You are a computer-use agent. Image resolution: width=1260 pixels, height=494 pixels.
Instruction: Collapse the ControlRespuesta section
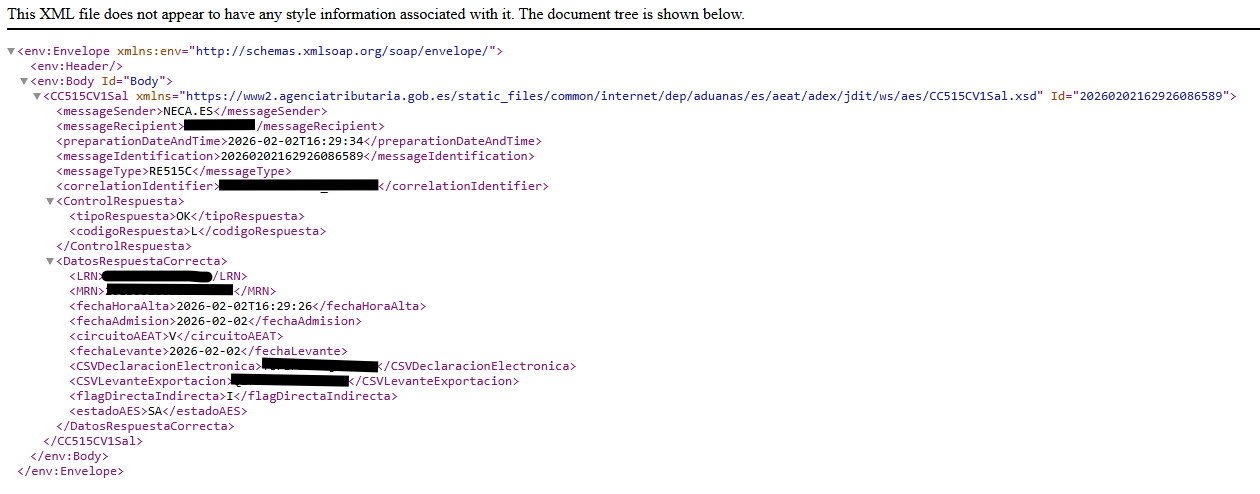pos(50,201)
